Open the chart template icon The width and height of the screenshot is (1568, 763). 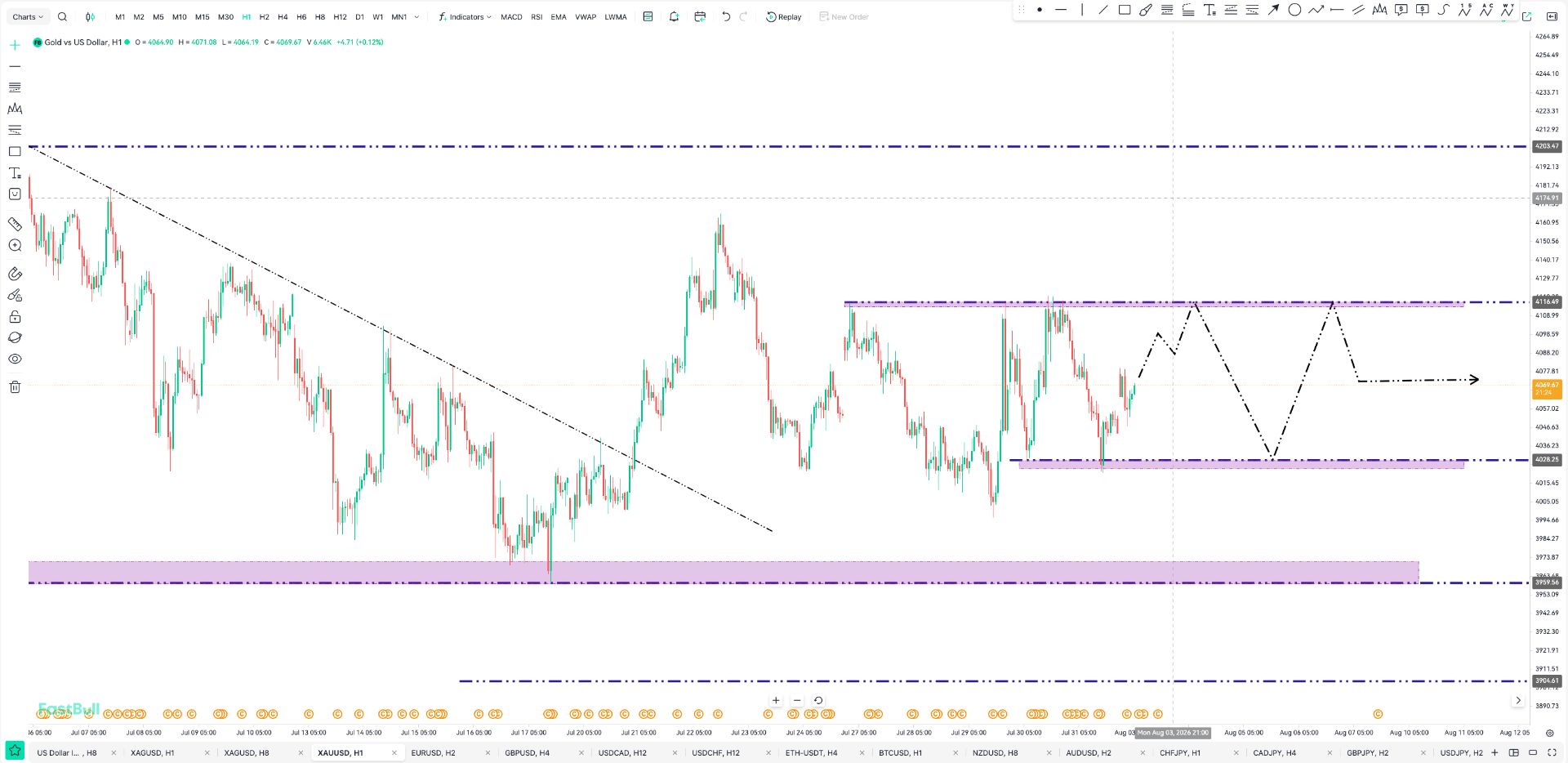point(648,17)
